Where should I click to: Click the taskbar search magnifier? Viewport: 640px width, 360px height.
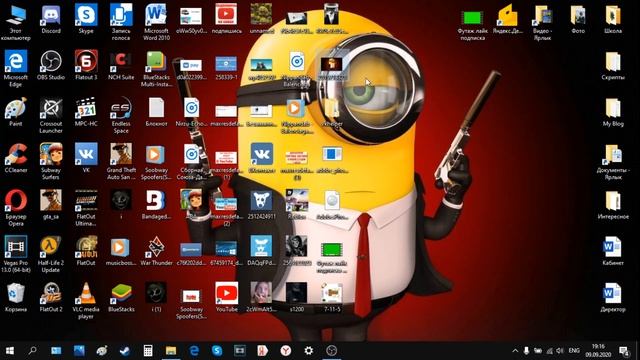(x=32, y=350)
